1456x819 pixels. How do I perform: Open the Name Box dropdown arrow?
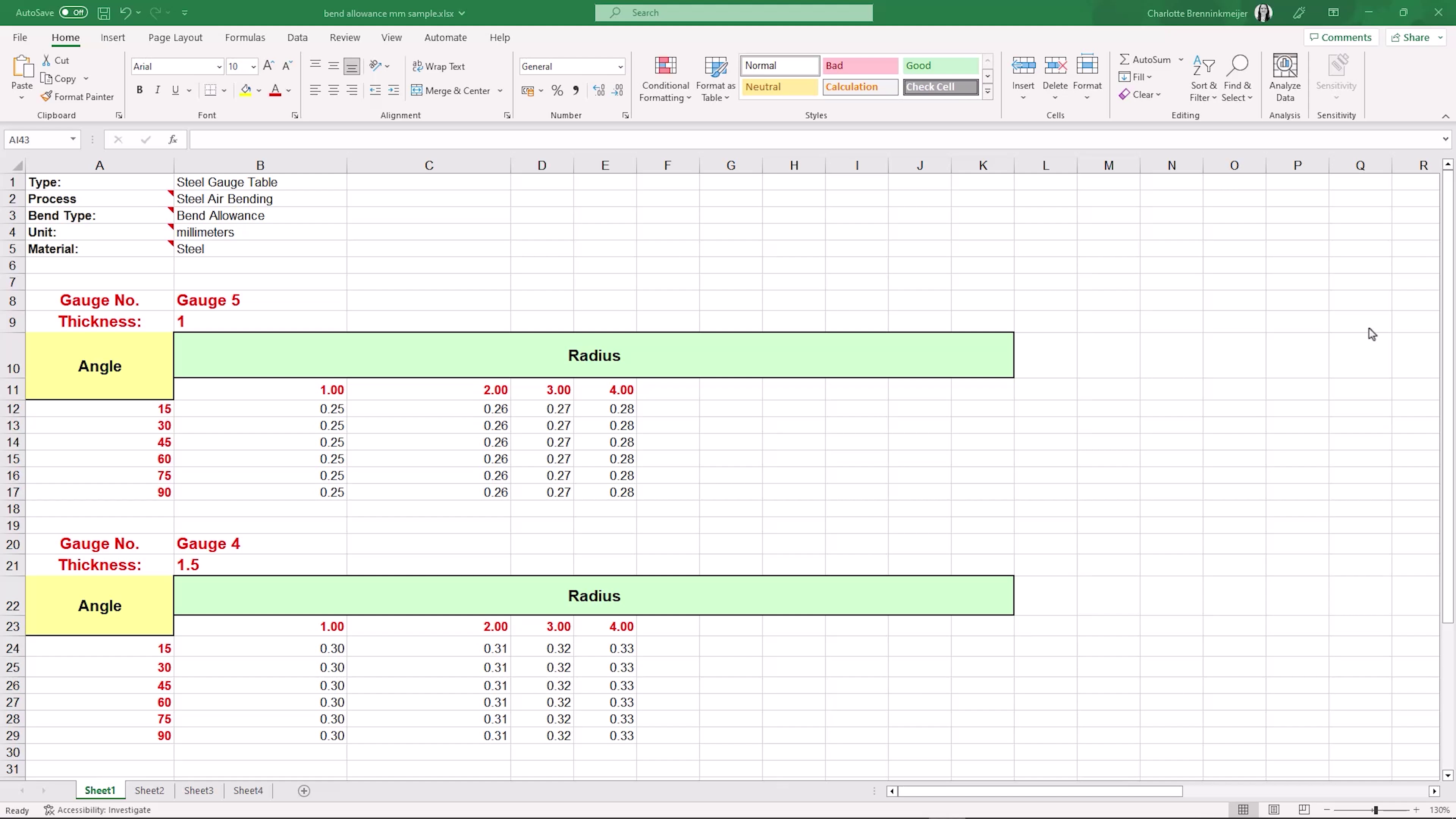pyautogui.click(x=73, y=140)
